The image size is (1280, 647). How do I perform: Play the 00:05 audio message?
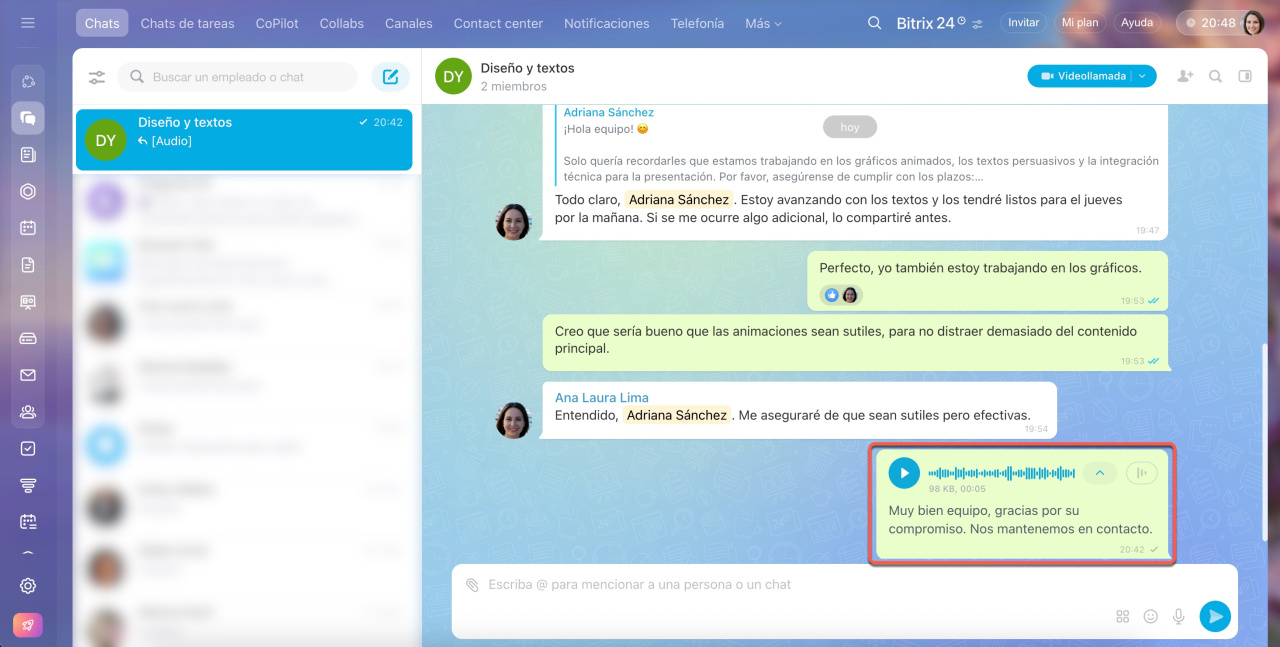904,473
